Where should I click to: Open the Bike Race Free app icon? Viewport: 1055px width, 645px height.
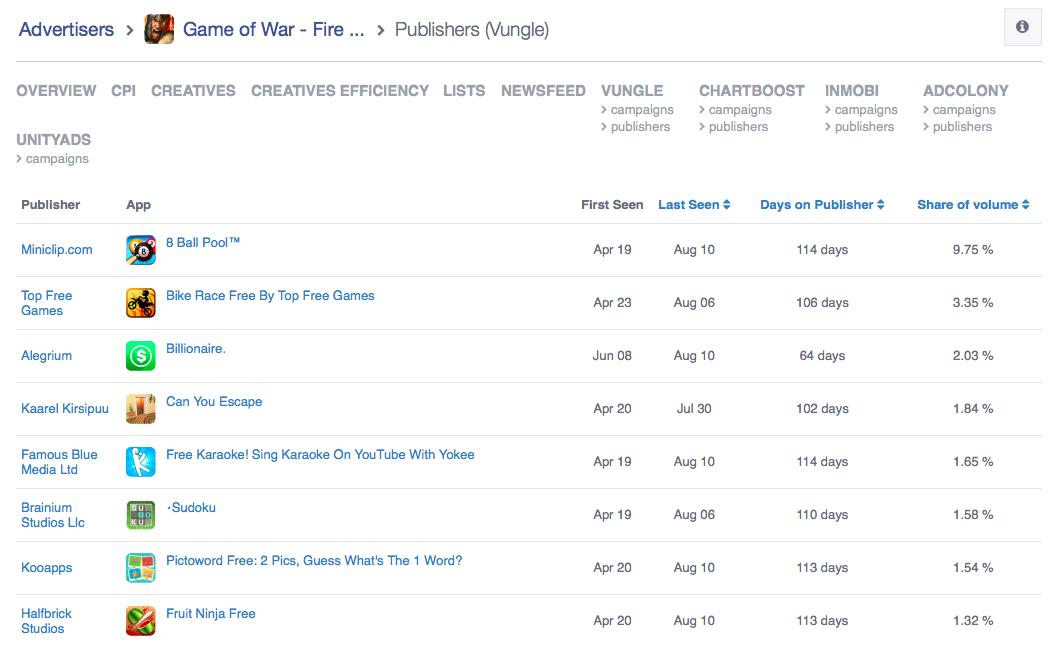[x=141, y=303]
